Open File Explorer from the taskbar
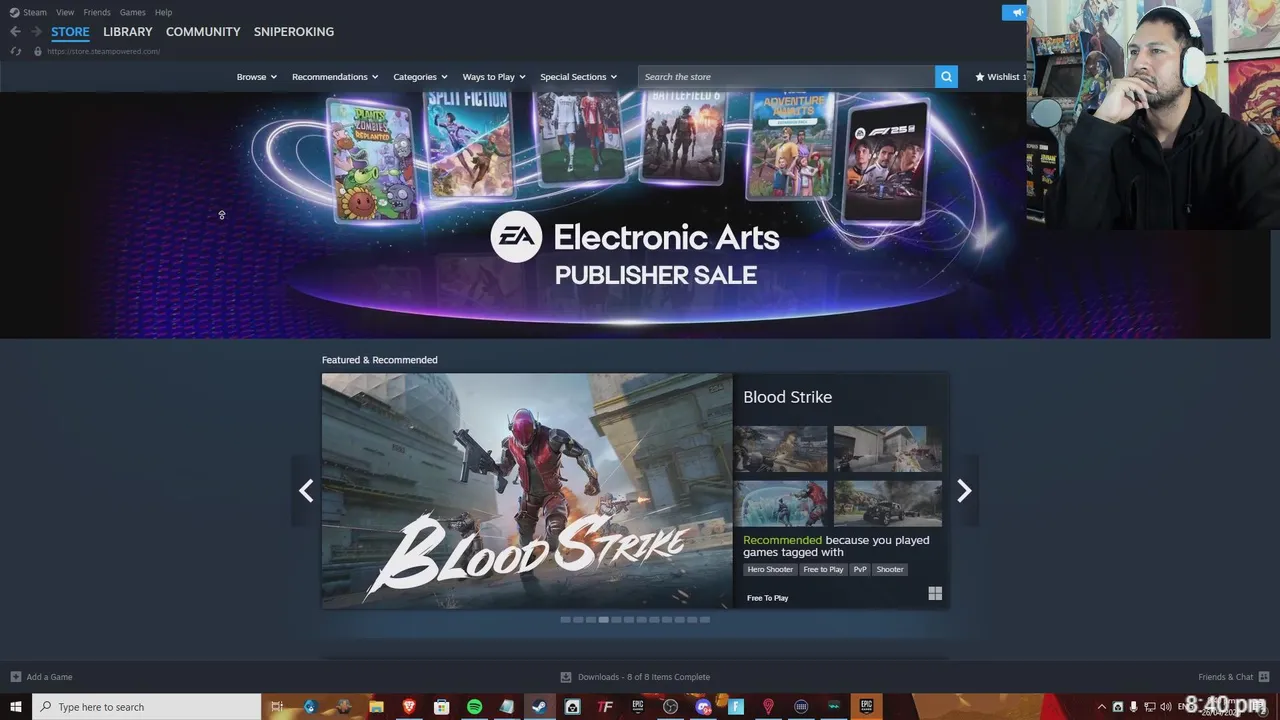This screenshot has width=1280, height=720. (376, 707)
